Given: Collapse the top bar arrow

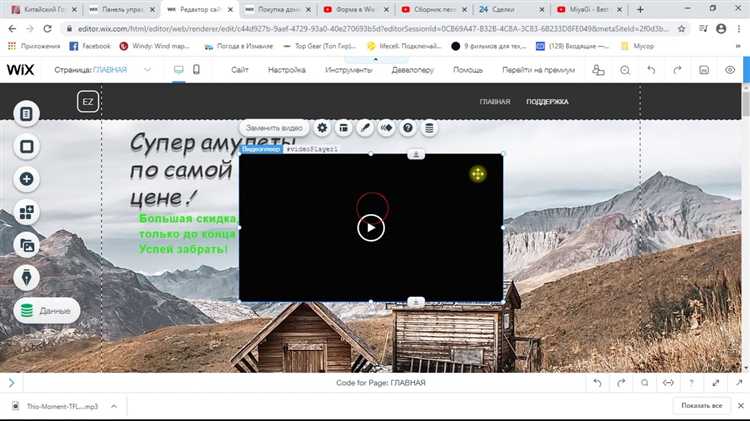Looking at the screenshot, I should tap(375, 59).
